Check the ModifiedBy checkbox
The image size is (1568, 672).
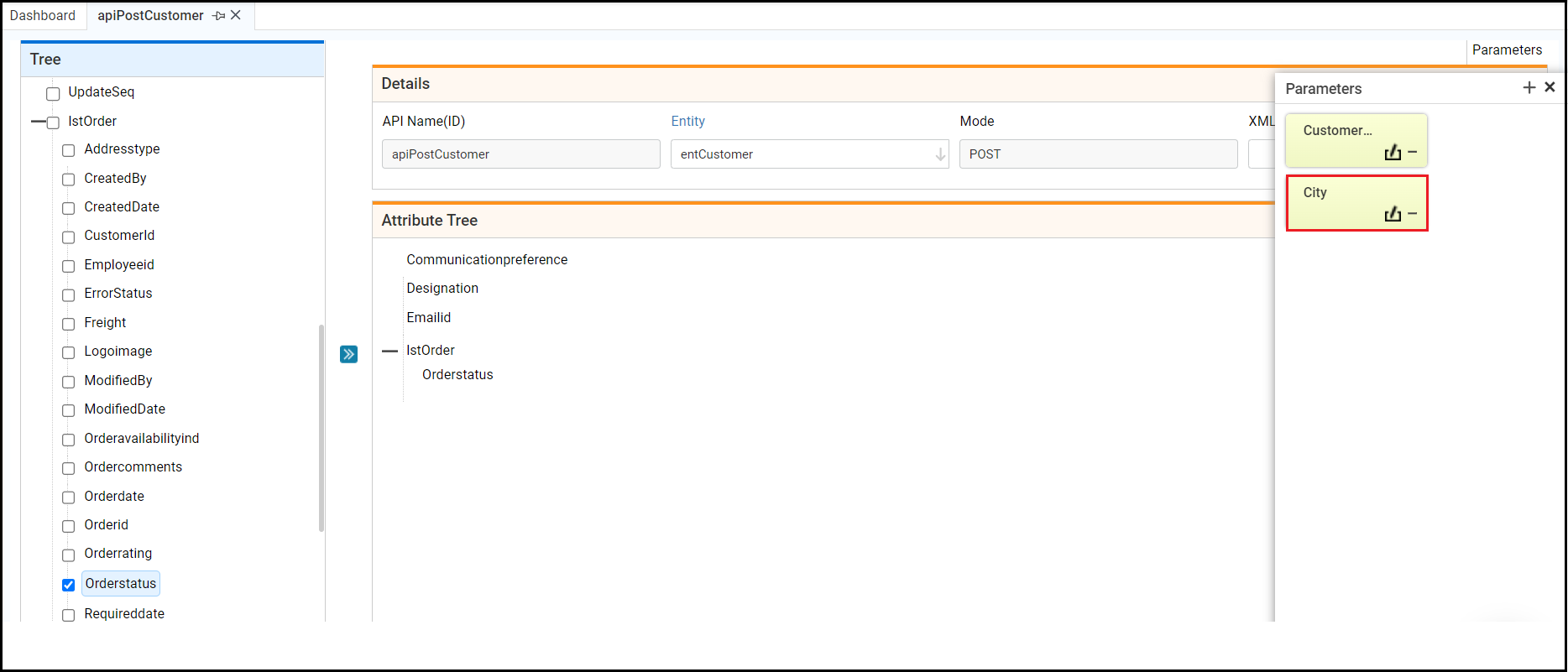[x=69, y=382]
